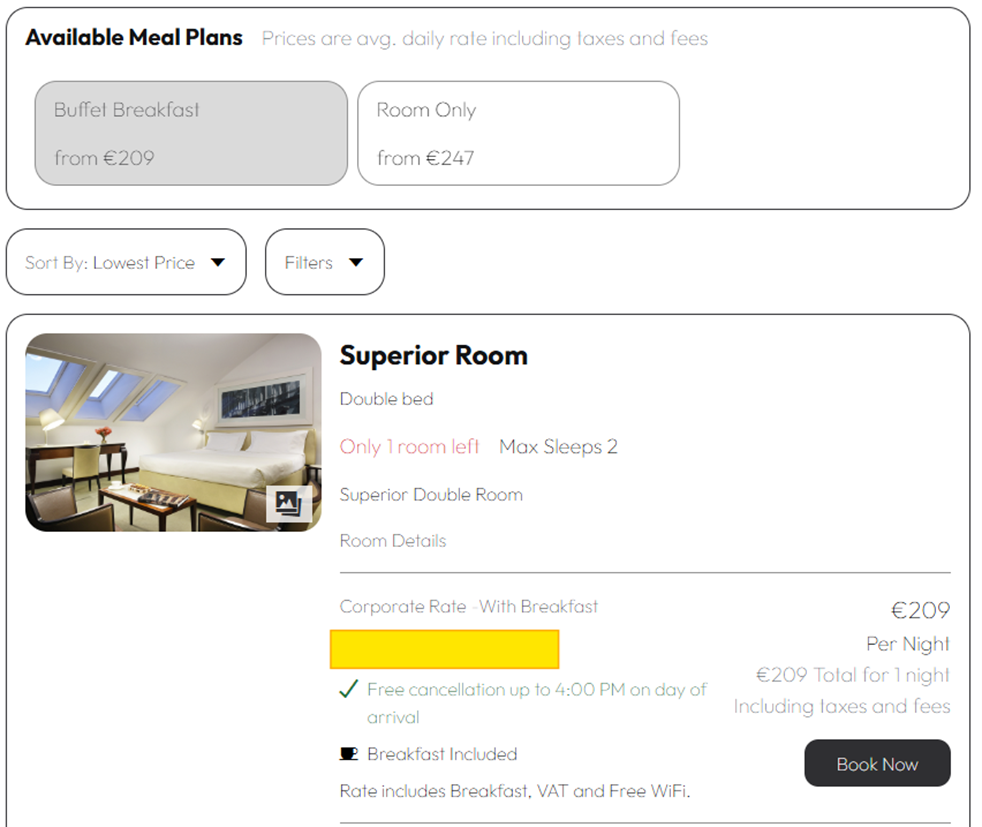Select the Buffet Breakfast meal plan
The width and height of the screenshot is (982, 827).
[x=191, y=134]
